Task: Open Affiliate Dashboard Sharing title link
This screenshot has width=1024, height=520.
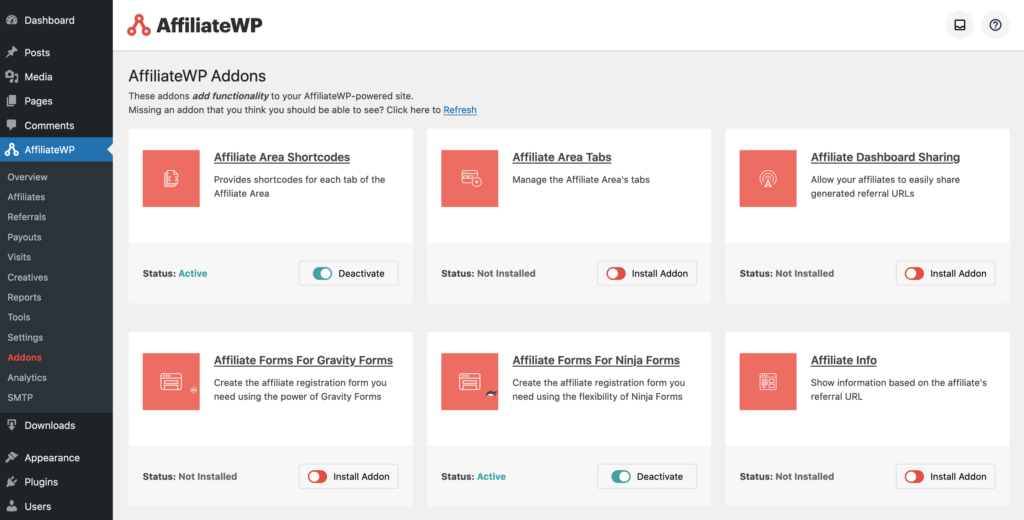Action: coord(886,157)
